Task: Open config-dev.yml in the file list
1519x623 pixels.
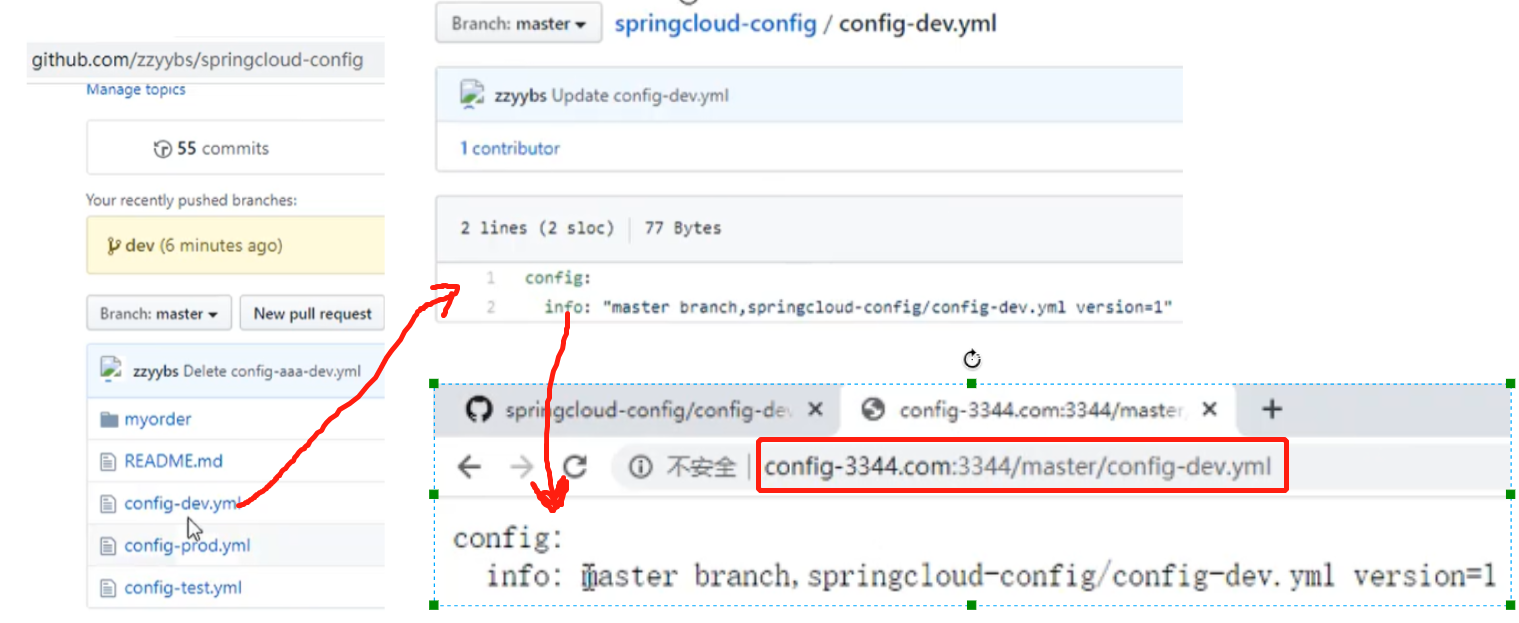Action: [181, 503]
